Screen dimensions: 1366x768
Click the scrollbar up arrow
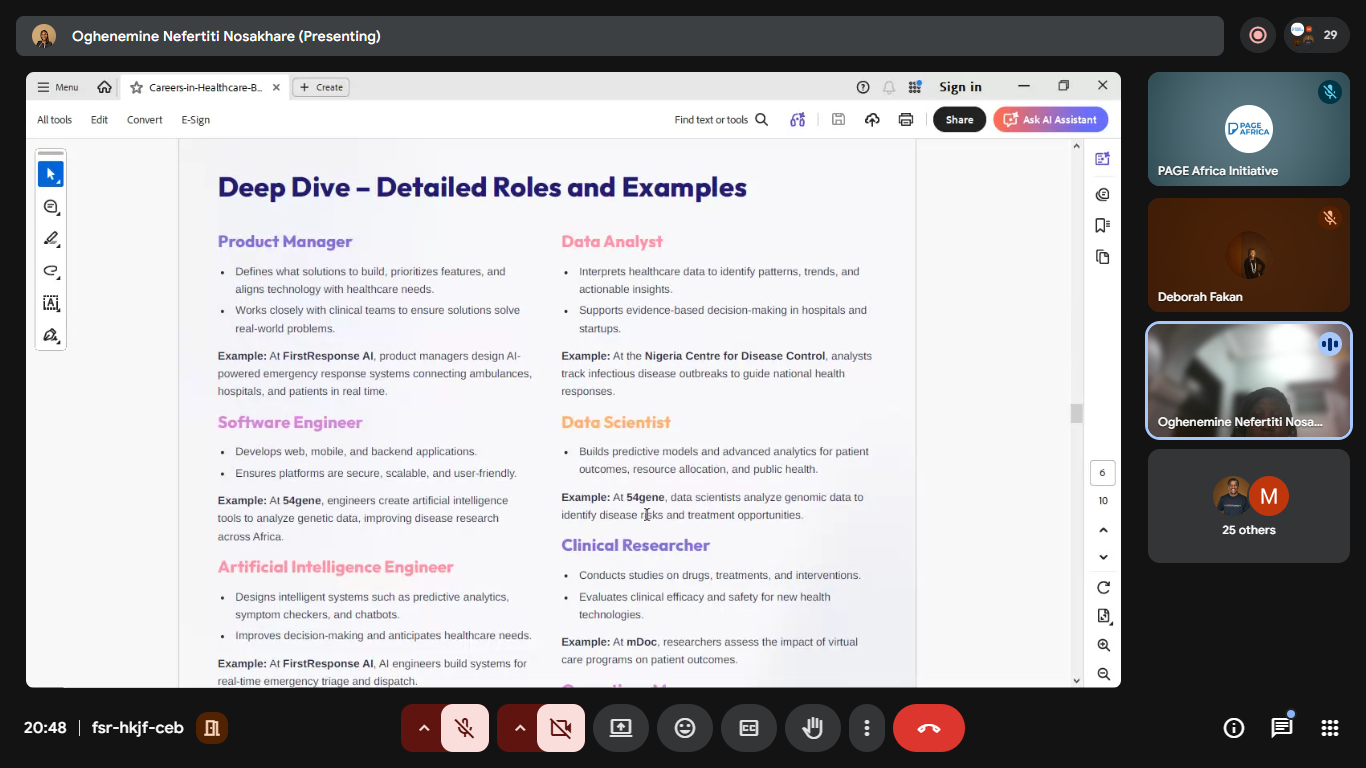(1076, 146)
